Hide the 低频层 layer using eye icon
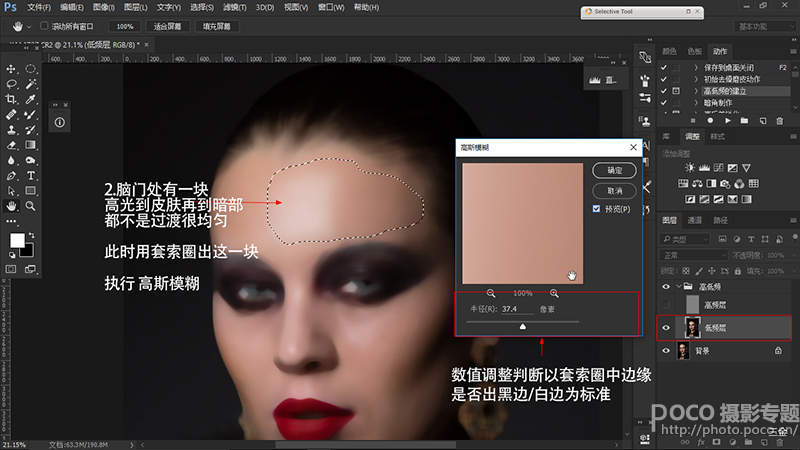 (x=667, y=327)
